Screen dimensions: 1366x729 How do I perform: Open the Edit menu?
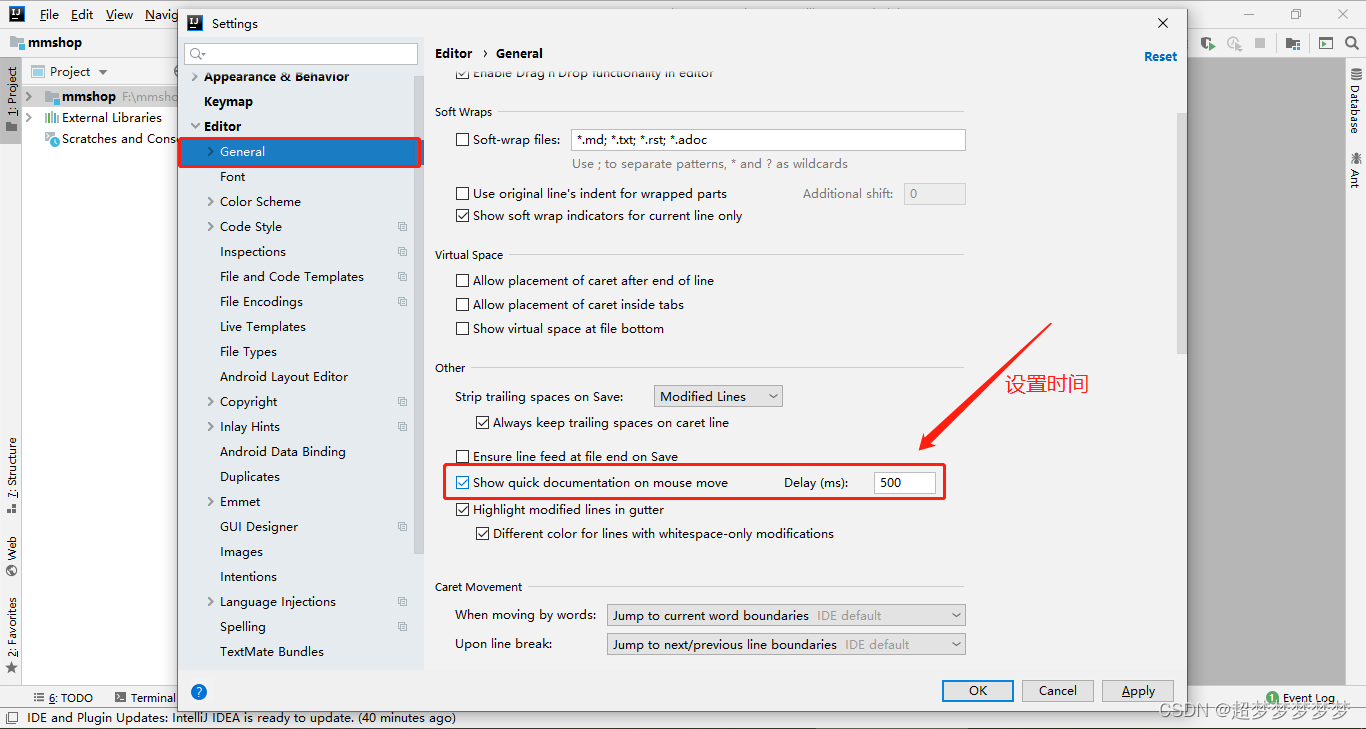[x=83, y=15]
